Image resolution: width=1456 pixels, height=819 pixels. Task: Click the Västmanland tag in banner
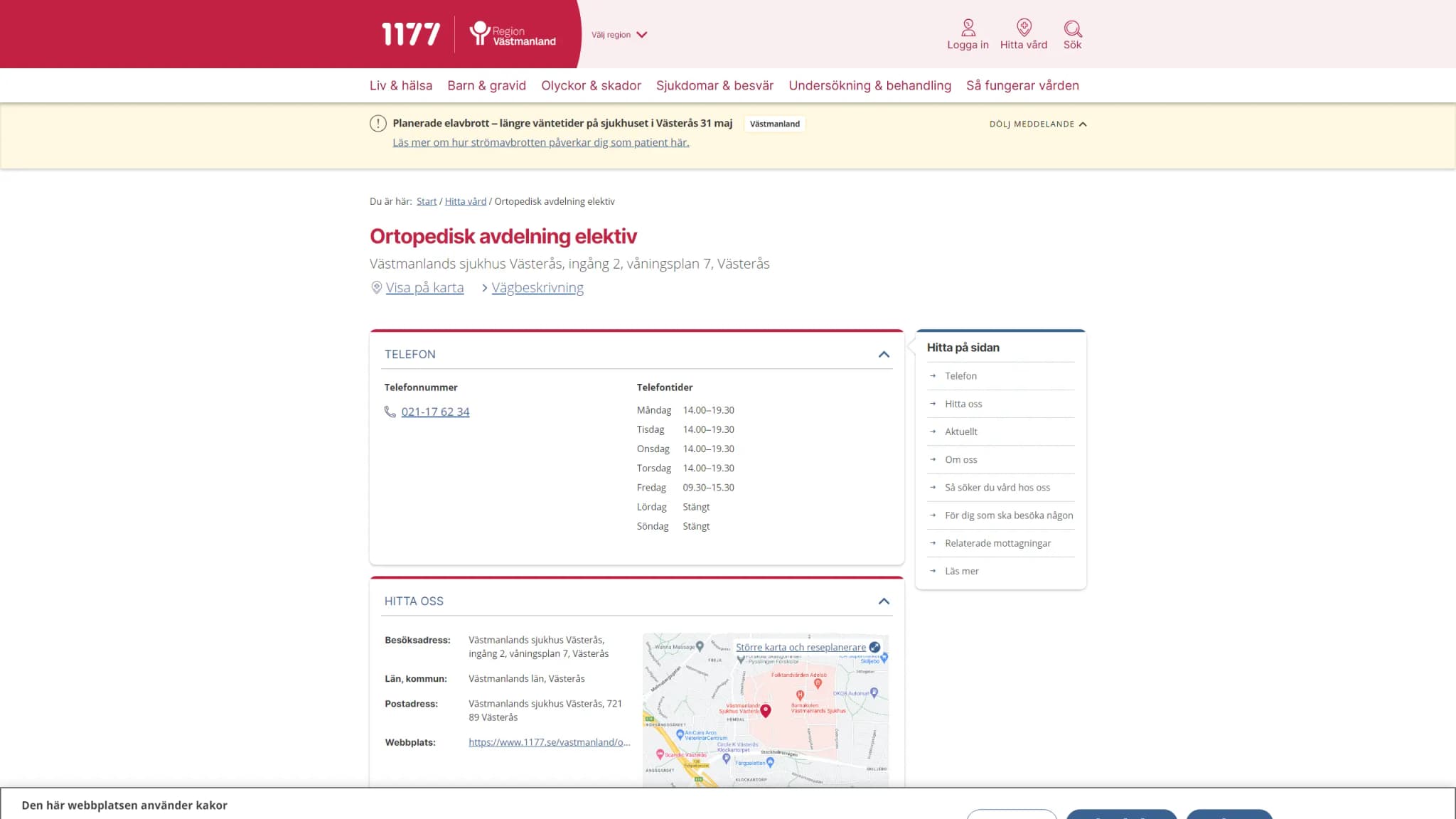(774, 124)
